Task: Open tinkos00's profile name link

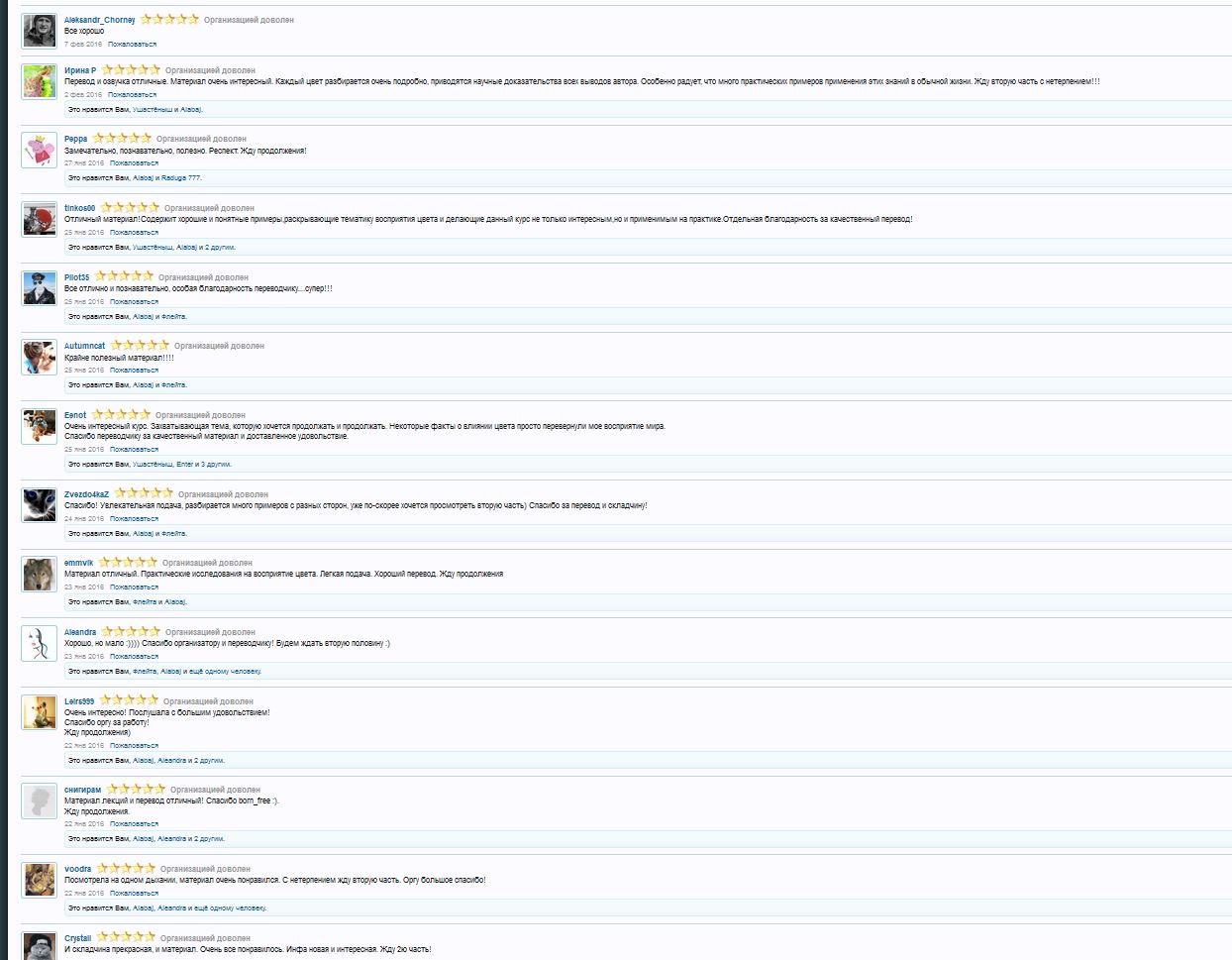Action: [79, 208]
